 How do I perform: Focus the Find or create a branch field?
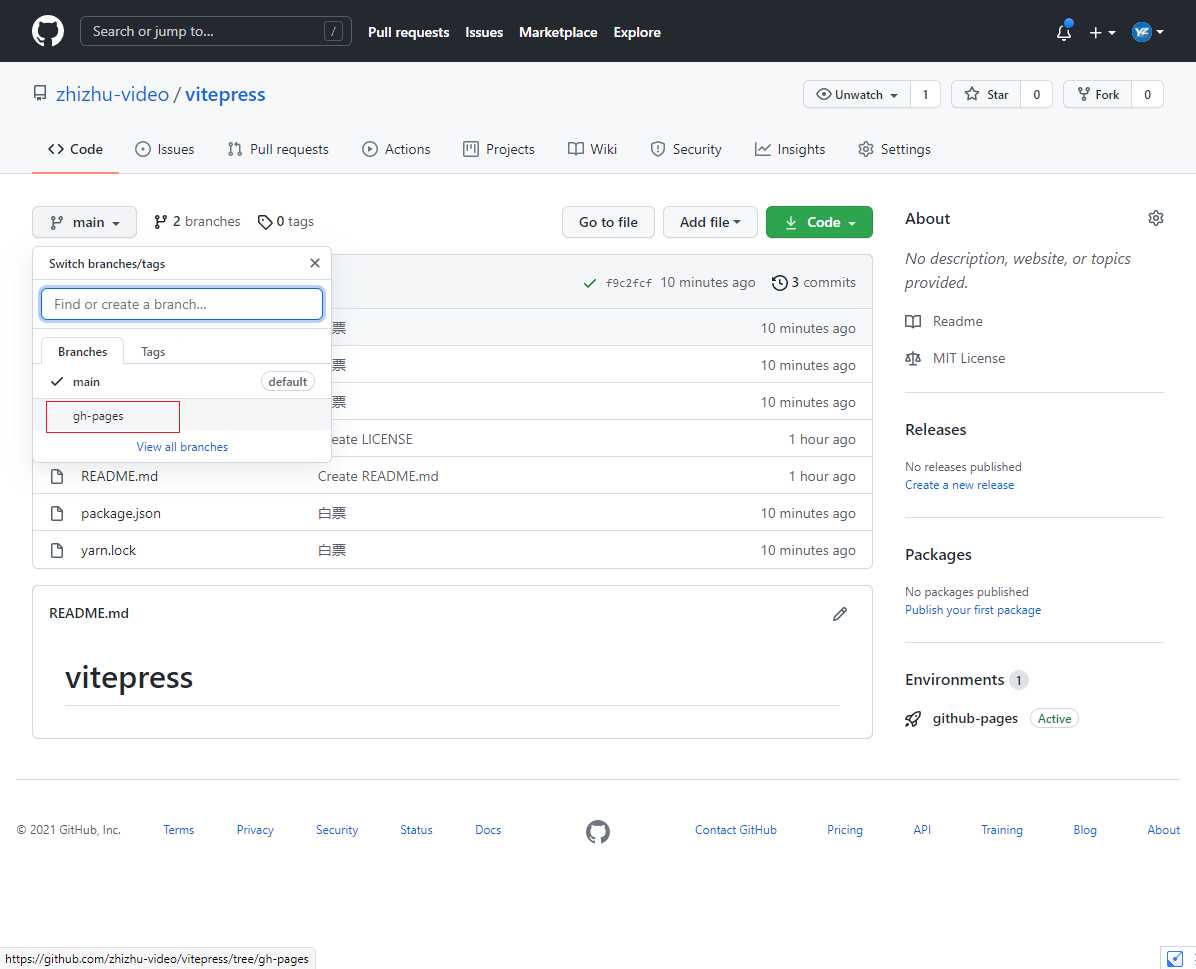(x=182, y=304)
